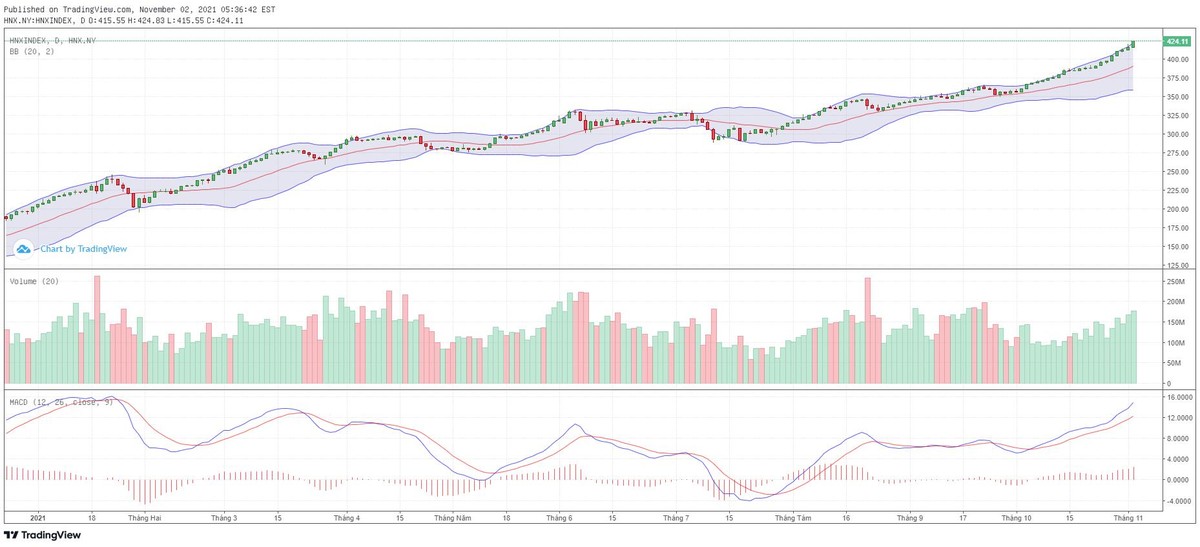Click the HNXINDEX, D, HNX.NY symbol legend
This screenshot has width=1200, height=547.
click(x=51, y=40)
